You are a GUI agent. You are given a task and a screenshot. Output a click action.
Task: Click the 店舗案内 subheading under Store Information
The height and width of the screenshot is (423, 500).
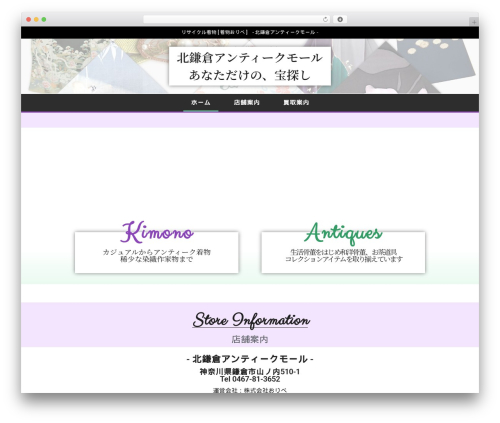tap(250, 339)
